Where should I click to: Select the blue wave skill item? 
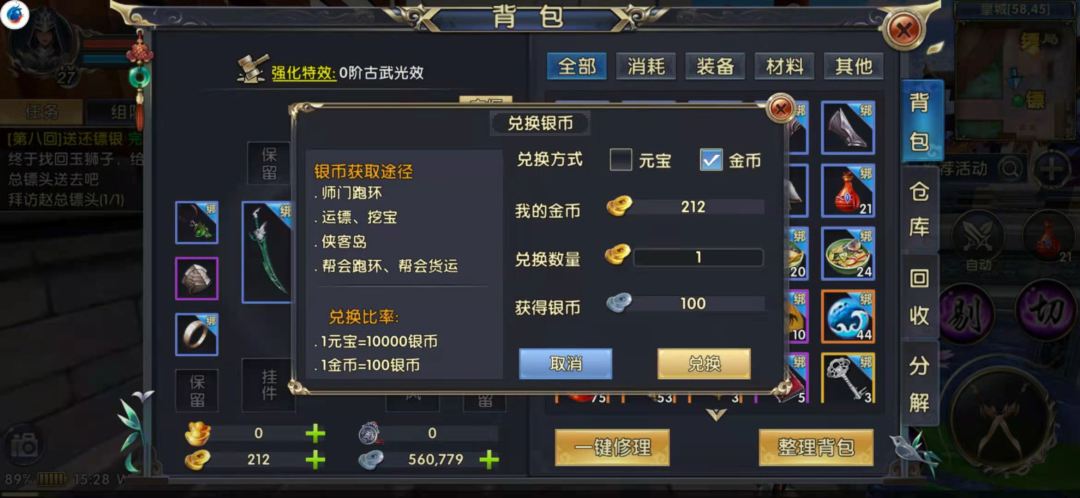pyautogui.click(x=848, y=317)
